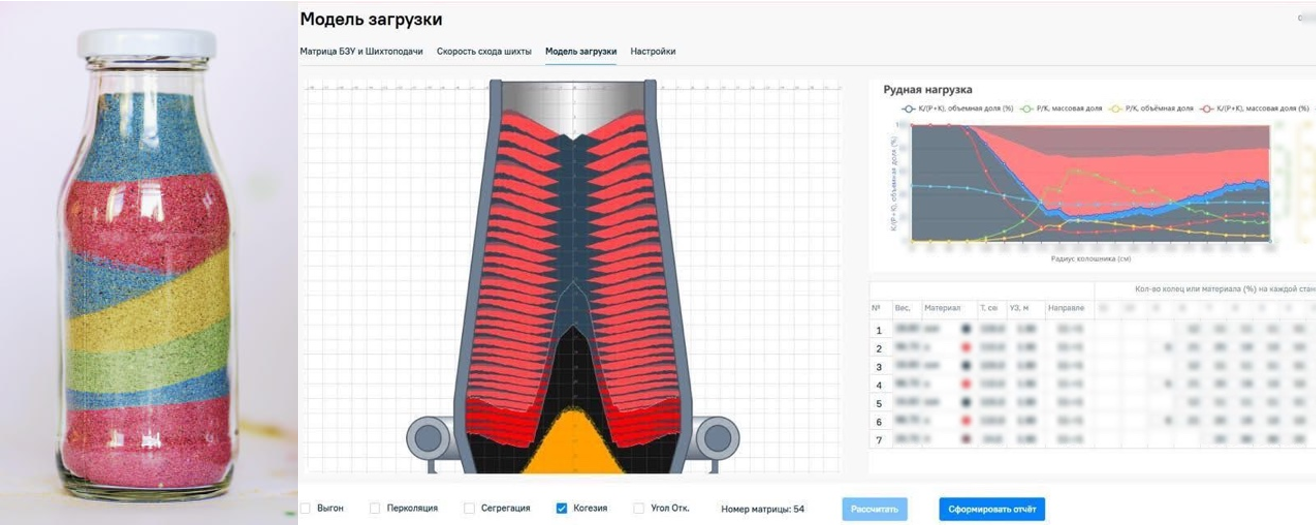The height and width of the screenshot is (527, 1316).
Task: Select row 5 in the loading table
Action: coord(878,403)
